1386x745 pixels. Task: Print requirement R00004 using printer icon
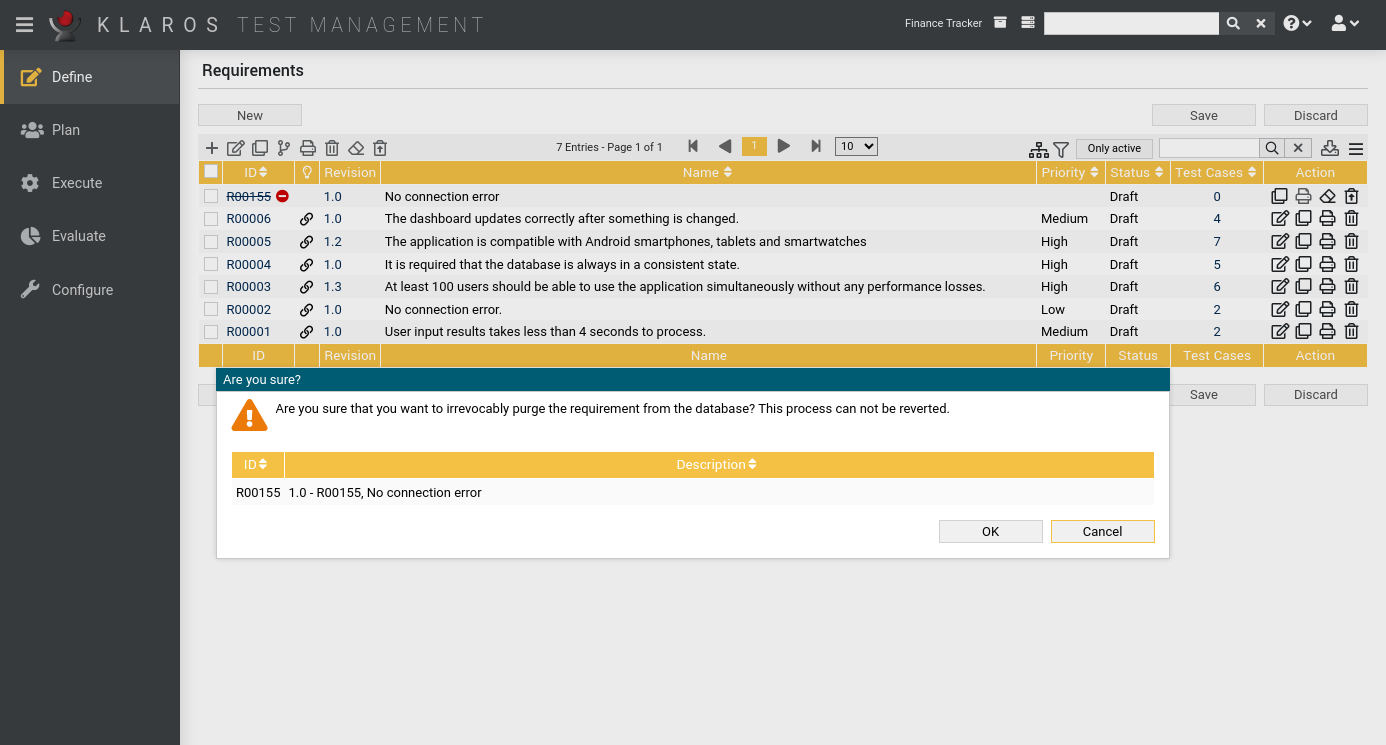1327,265
